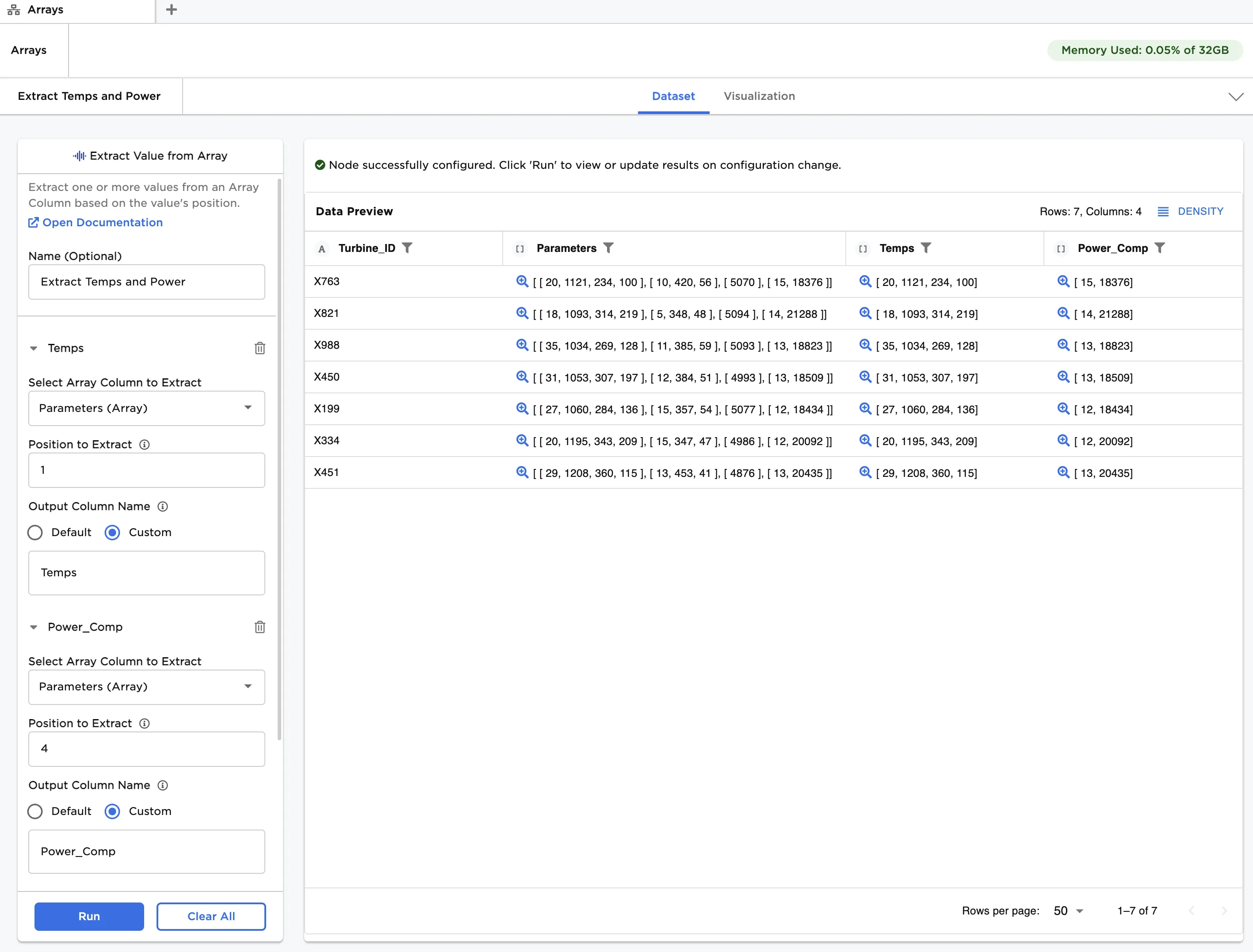Viewport: 1253px width, 952px height.
Task: Select Custom output name for Power_Comp
Action: pos(112,811)
